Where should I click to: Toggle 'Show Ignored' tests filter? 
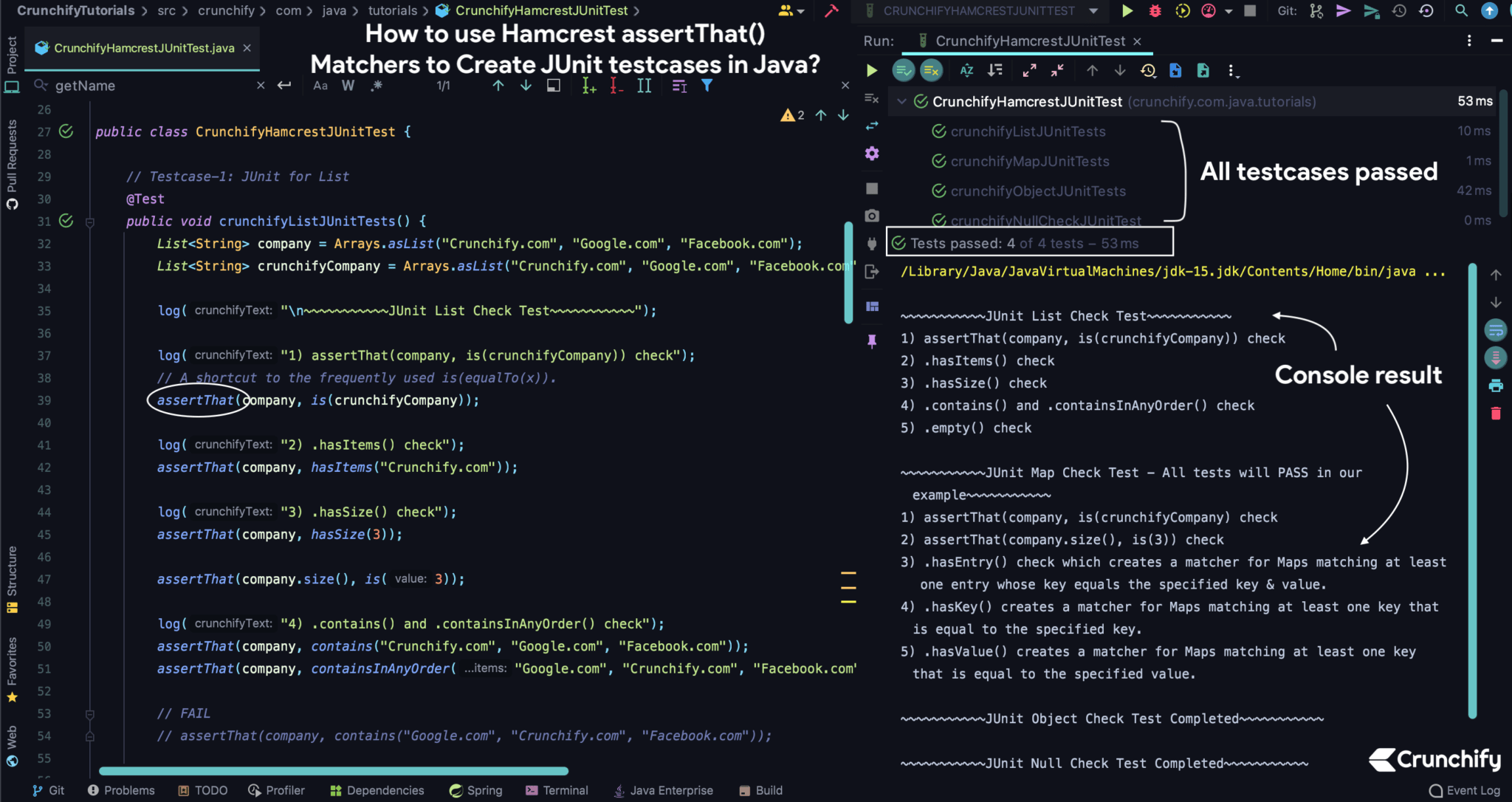931,70
